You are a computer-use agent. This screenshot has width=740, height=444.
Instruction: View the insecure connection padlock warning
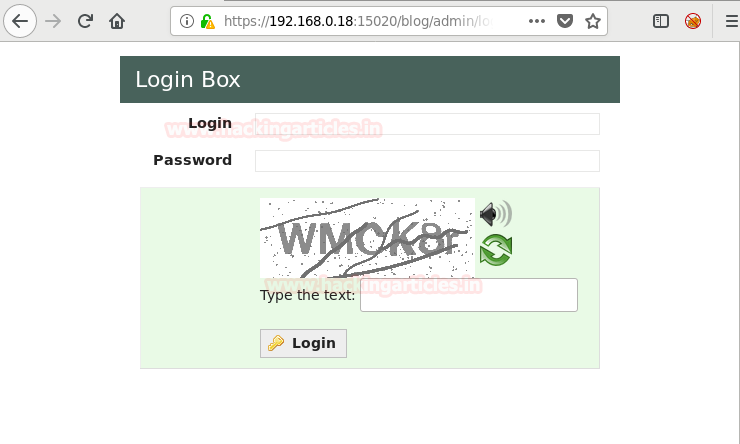point(207,21)
